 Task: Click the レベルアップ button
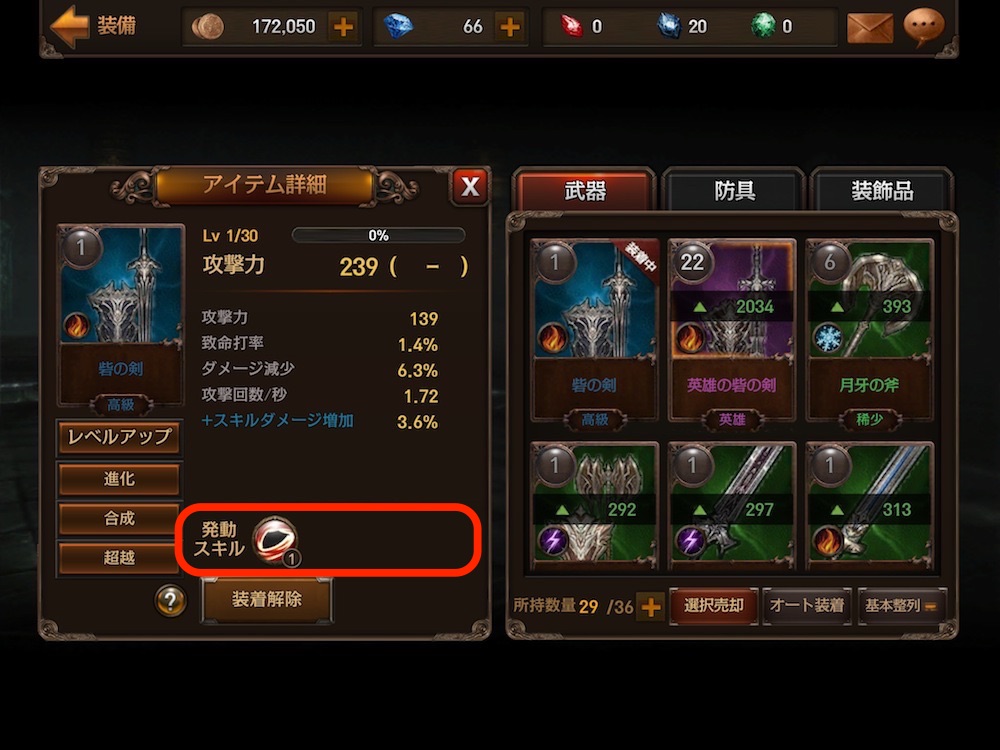click(119, 437)
